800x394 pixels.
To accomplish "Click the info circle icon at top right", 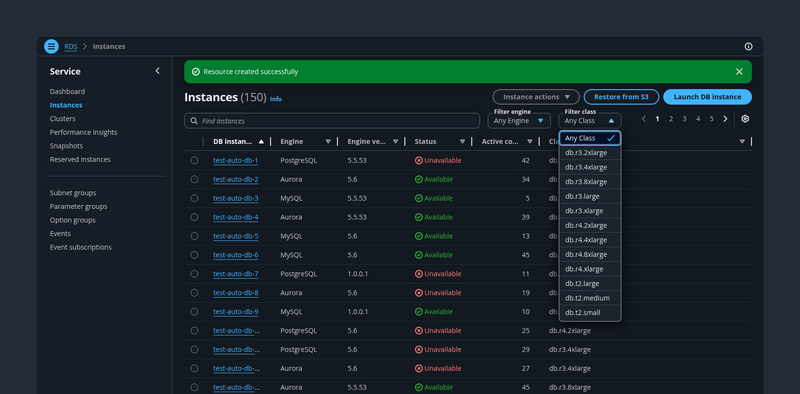I will [748, 46].
